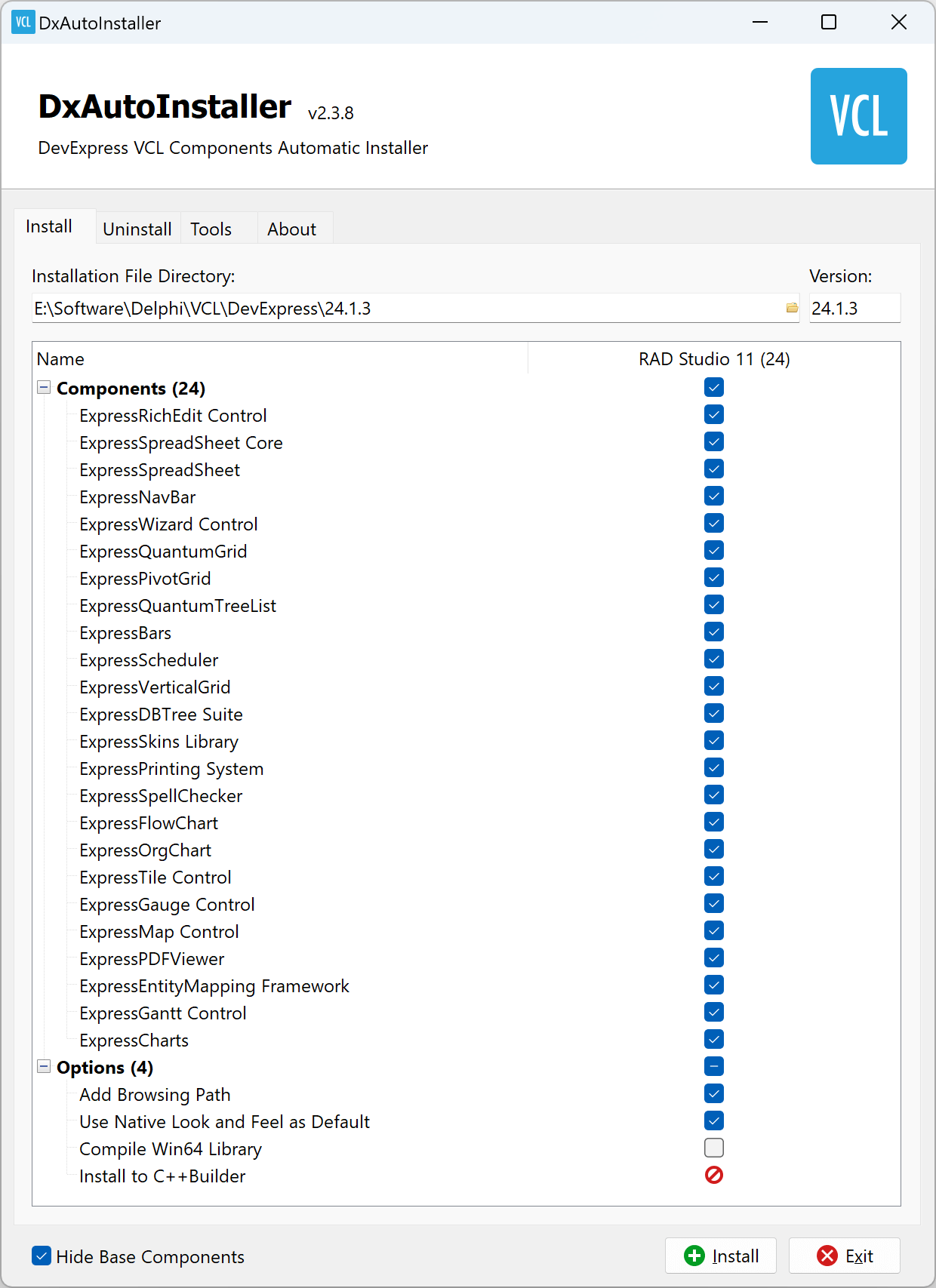Click the RAD Studio 11 (24) column header

pyautogui.click(x=714, y=358)
